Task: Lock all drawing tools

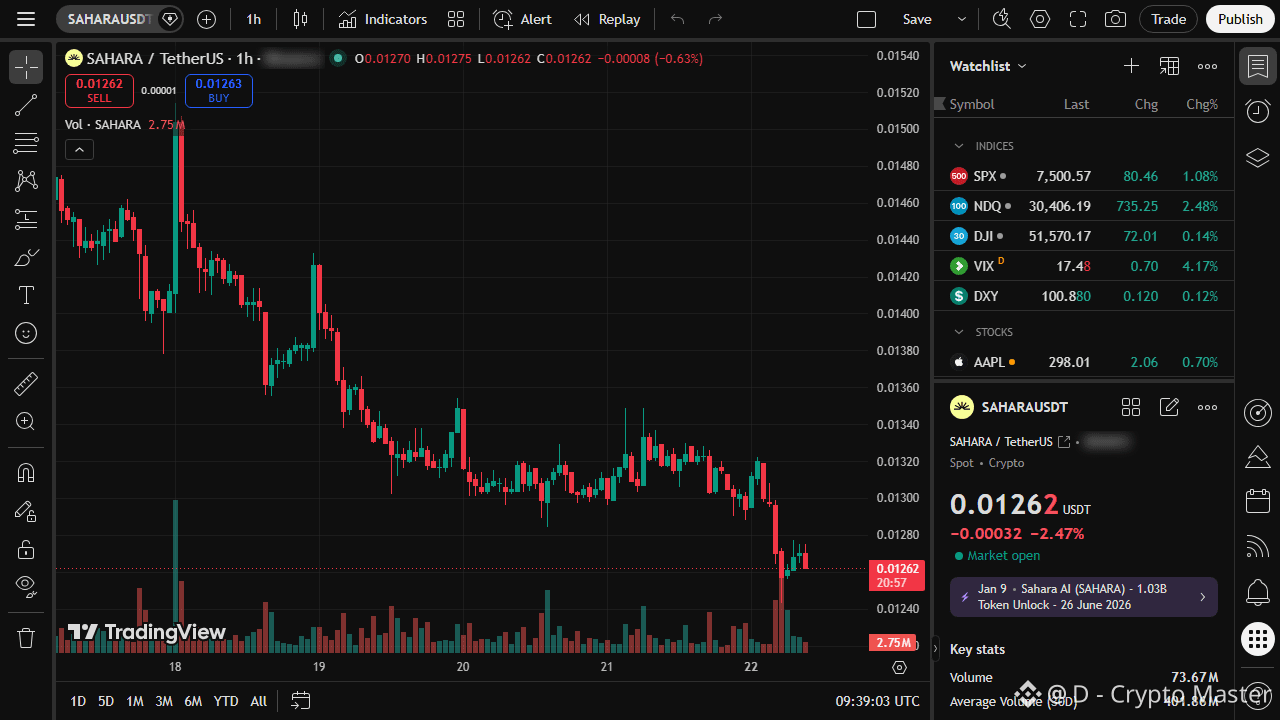Action: coord(26,549)
